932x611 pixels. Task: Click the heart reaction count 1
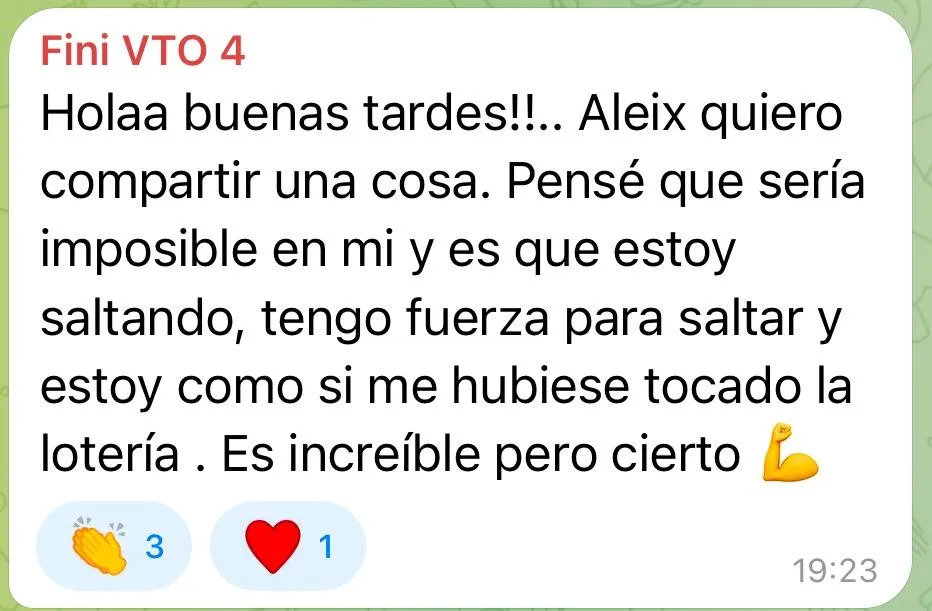tap(326, 546)
